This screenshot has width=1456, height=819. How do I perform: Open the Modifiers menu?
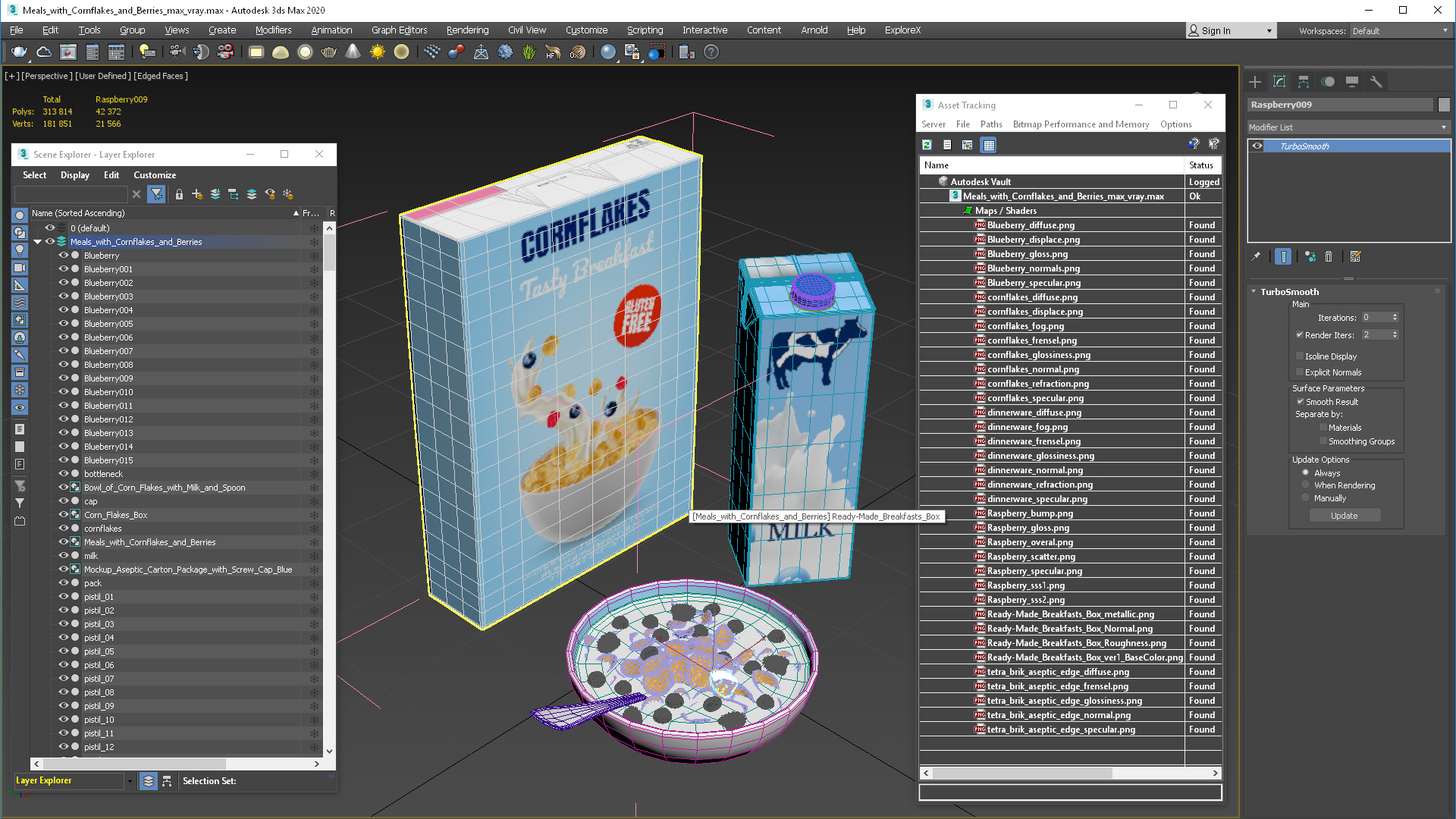pos(273,30)
